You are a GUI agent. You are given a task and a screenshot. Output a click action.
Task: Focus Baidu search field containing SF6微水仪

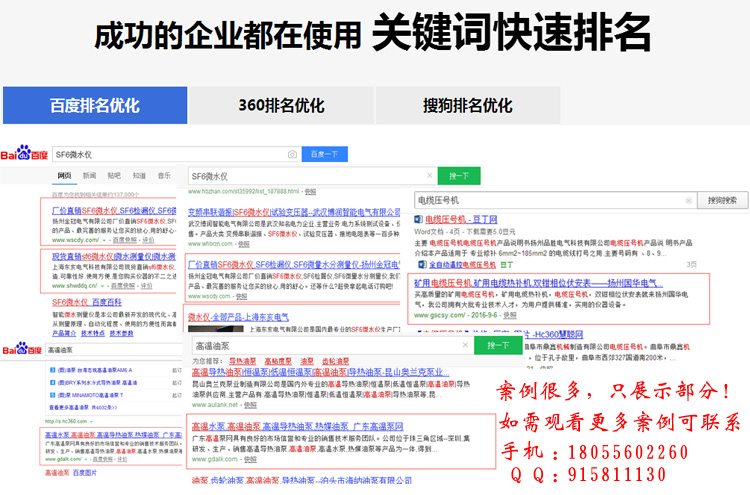176,154
